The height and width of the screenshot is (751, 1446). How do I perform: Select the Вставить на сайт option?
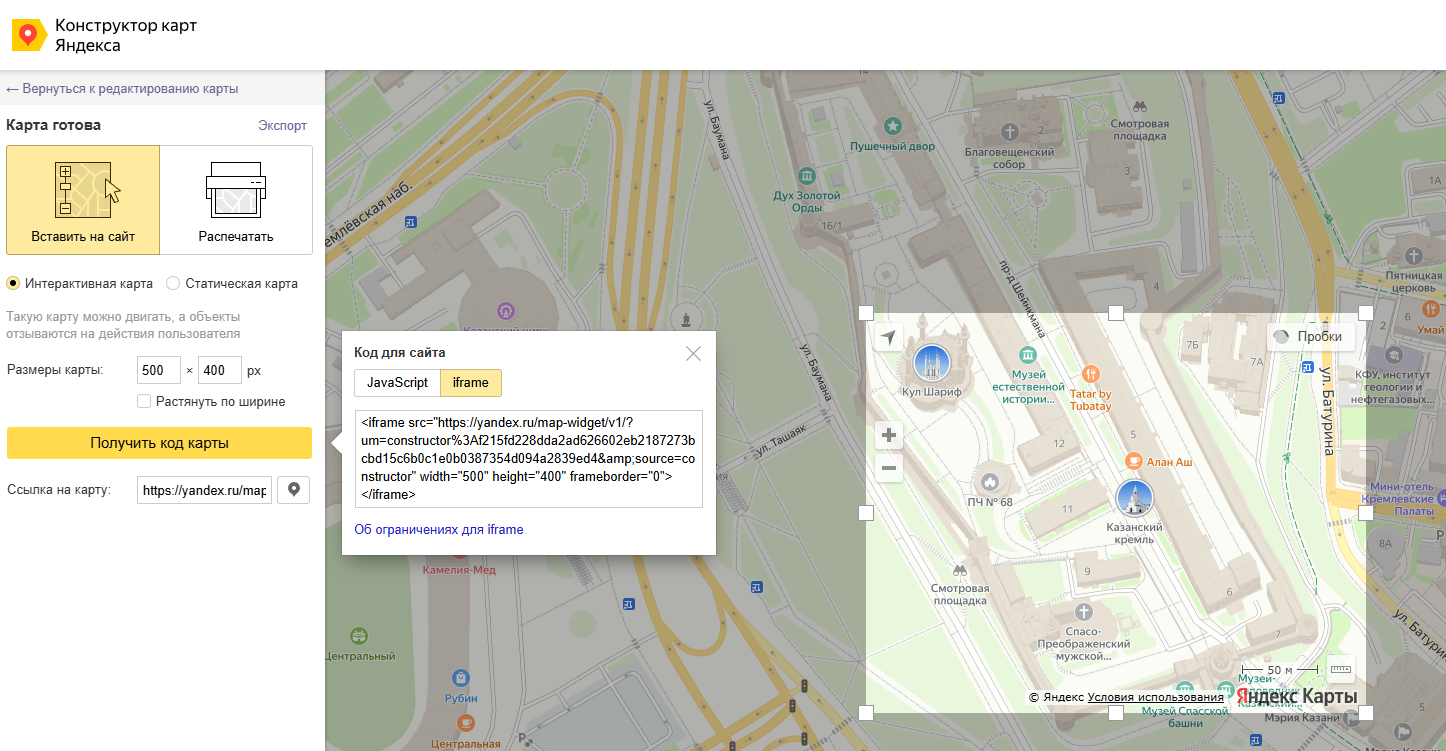[83, 200]
